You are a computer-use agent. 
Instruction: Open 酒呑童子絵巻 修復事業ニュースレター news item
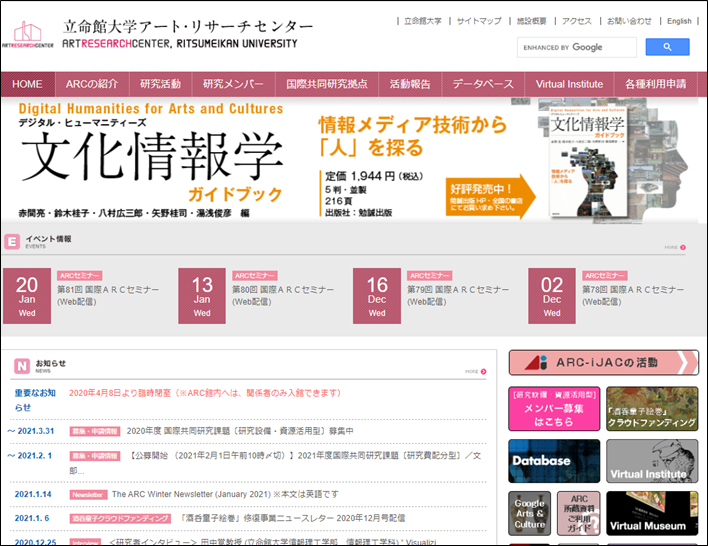(x=293, y=518)
